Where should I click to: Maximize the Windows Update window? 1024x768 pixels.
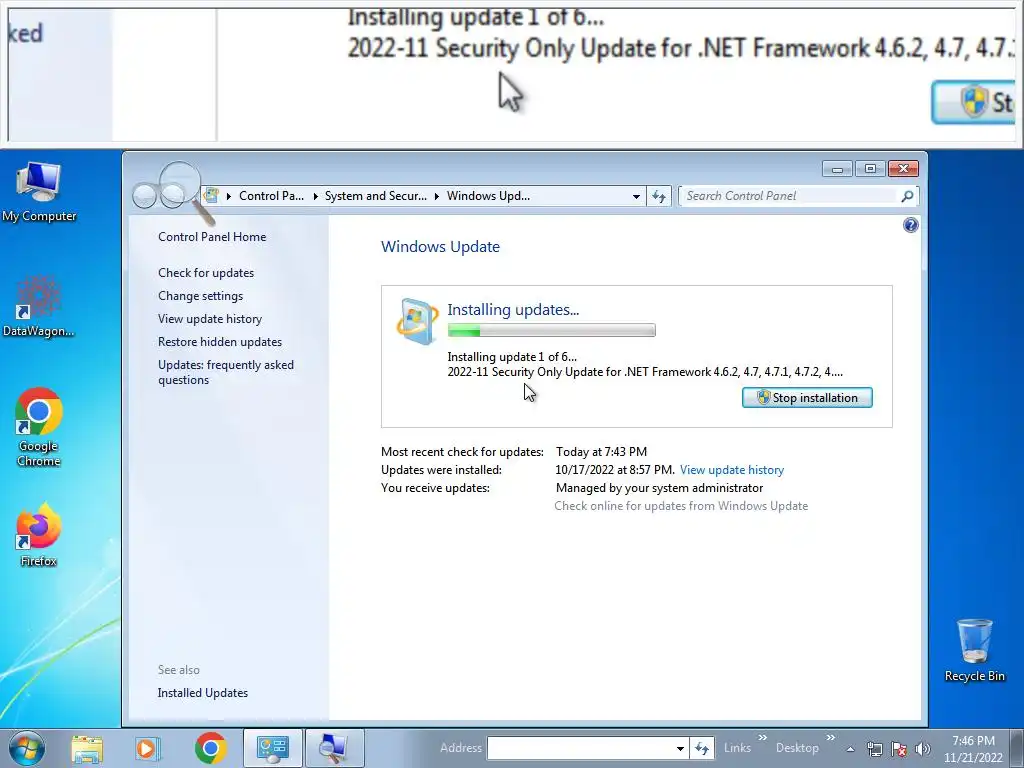(x=870, y=169)
